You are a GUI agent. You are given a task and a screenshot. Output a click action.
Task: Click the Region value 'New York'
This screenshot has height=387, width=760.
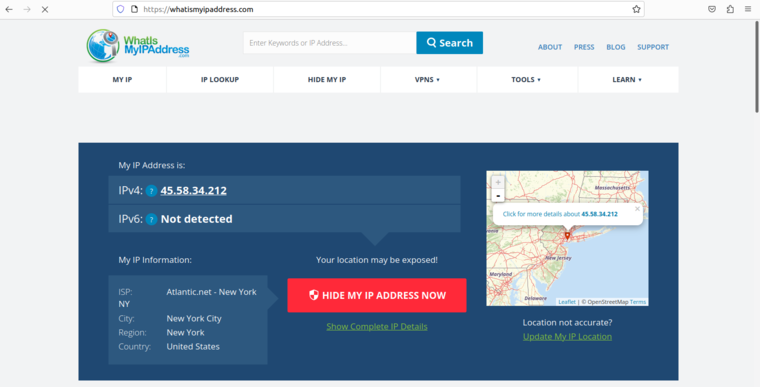(x=185, y=333)
